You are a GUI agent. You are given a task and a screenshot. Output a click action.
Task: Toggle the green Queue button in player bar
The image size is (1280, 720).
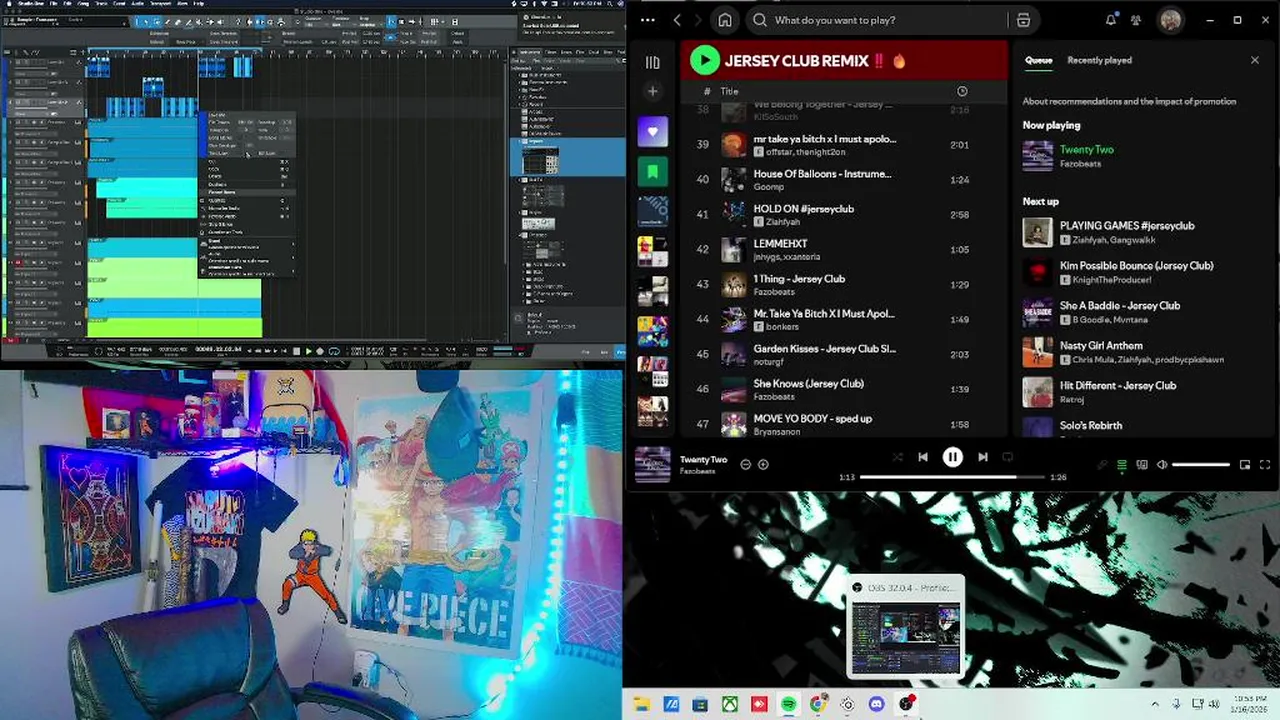(1122, 465)
